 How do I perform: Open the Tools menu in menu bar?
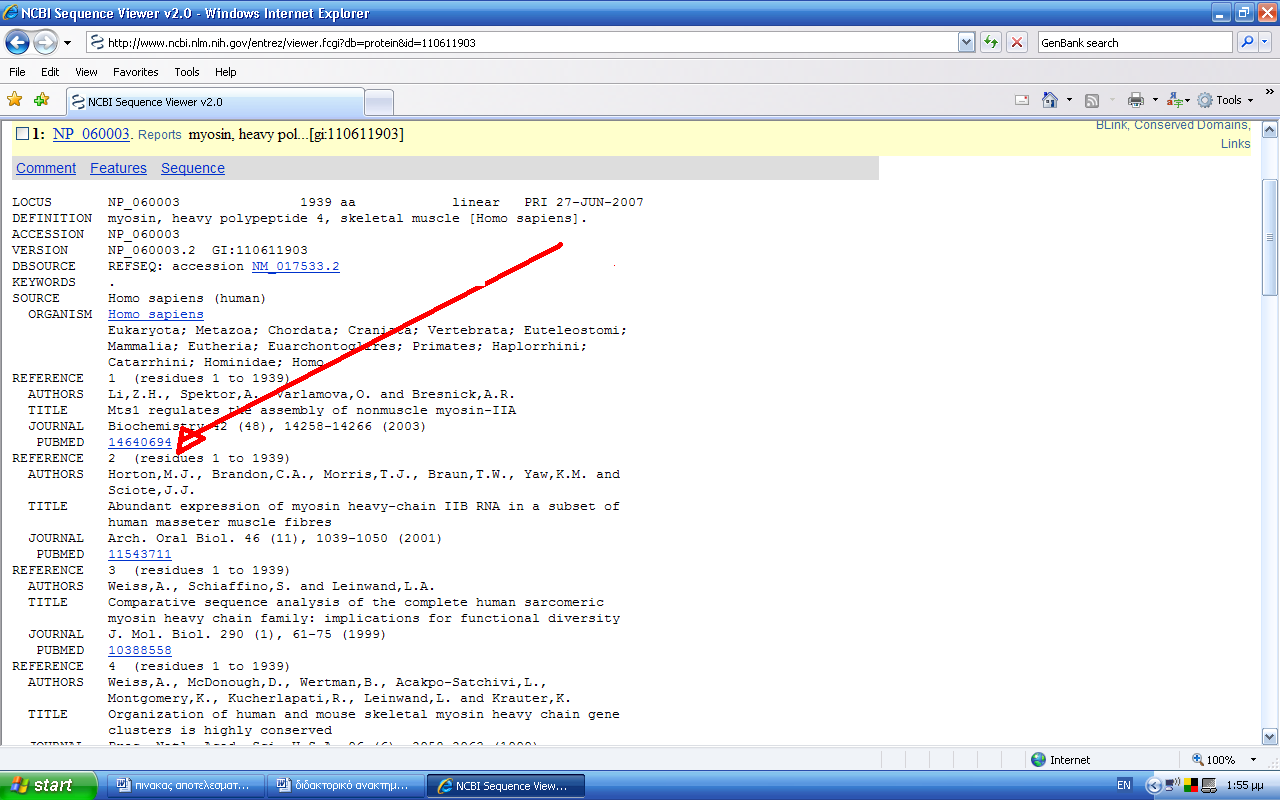(x=187, y=72)
